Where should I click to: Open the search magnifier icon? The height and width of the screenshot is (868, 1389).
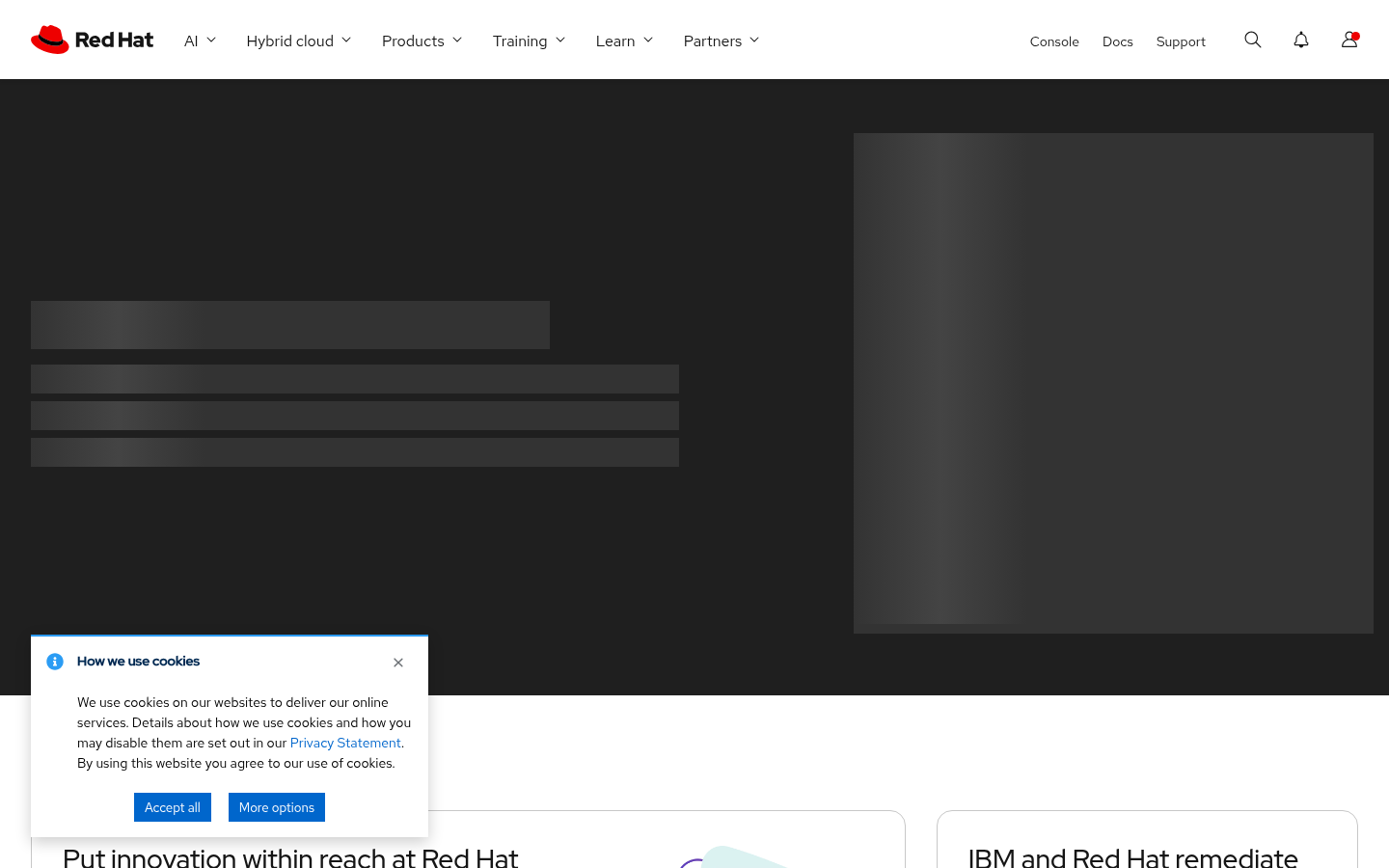point(1253,40)
